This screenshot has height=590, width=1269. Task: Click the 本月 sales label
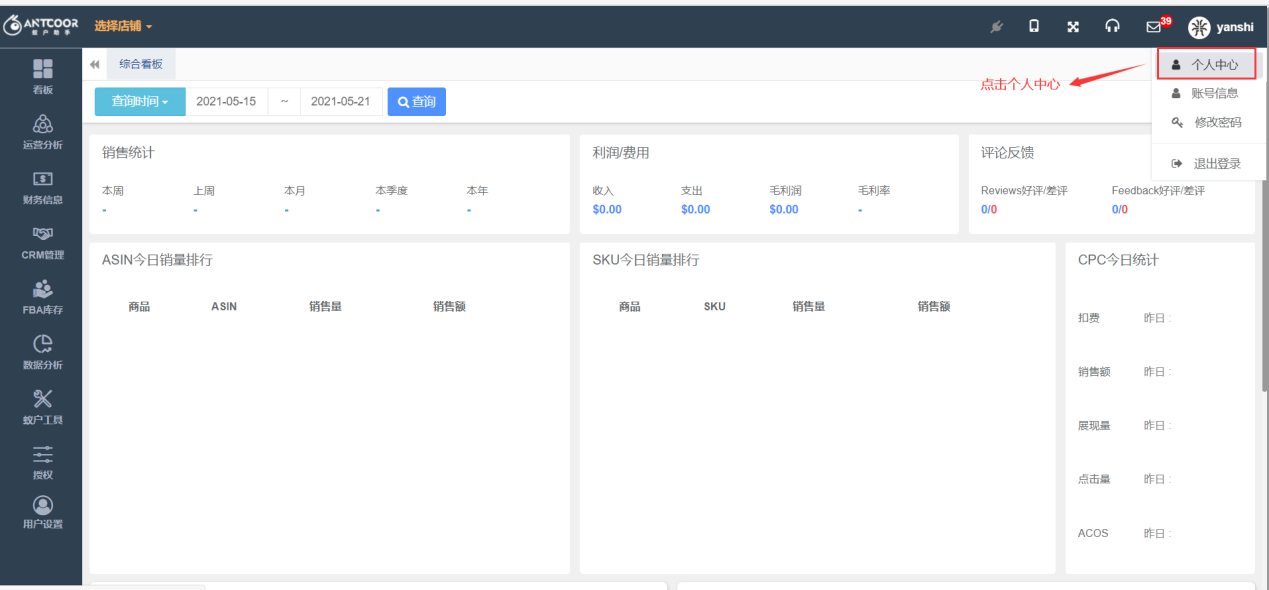tap(295, 190)
